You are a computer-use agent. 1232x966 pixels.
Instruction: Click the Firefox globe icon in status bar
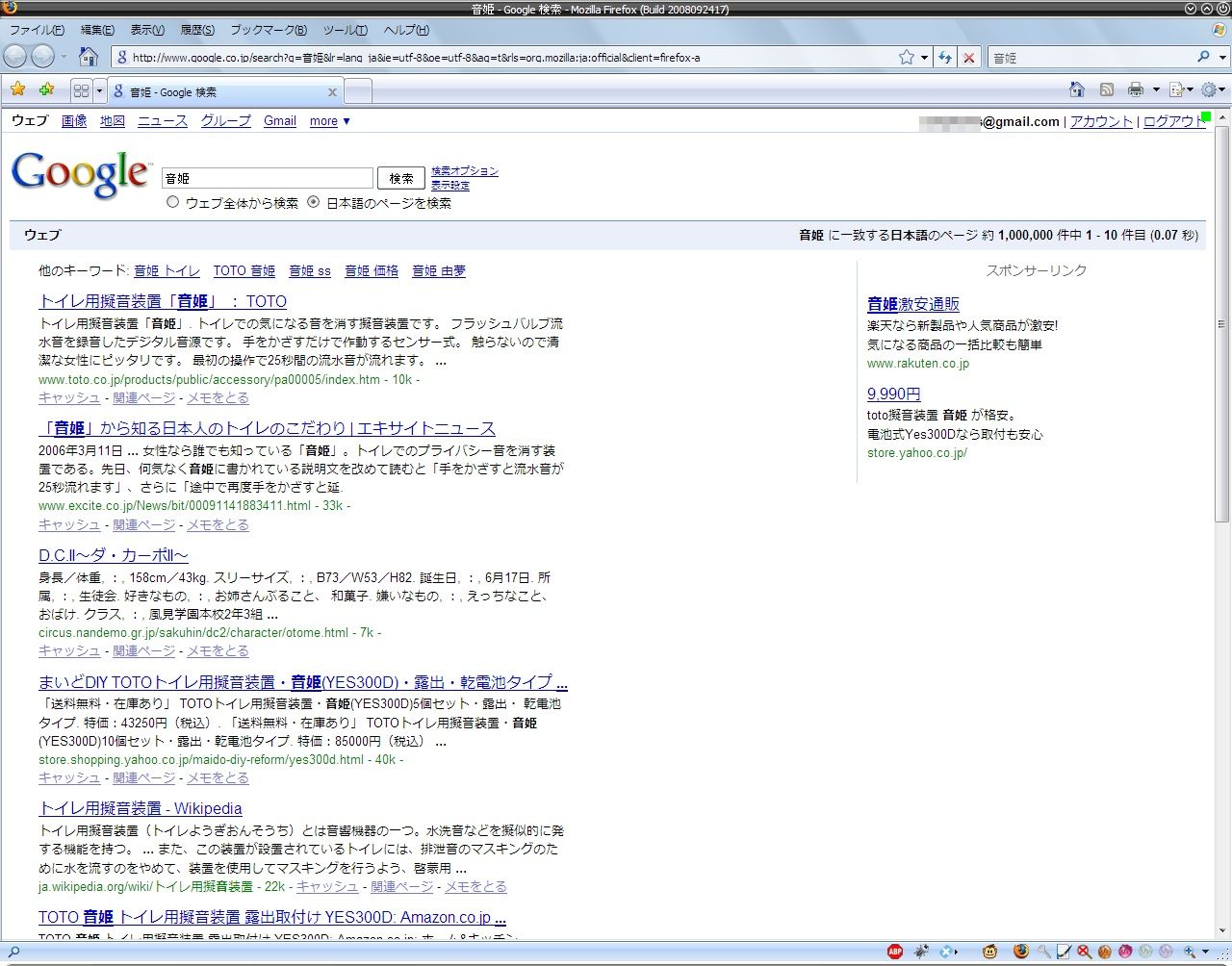pos(1021,953)
